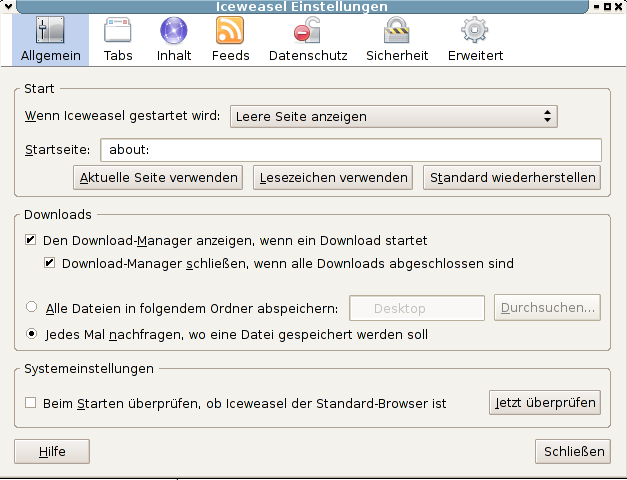
Task: Click the Jetzt überprüfen button
Action: point(545,403)
